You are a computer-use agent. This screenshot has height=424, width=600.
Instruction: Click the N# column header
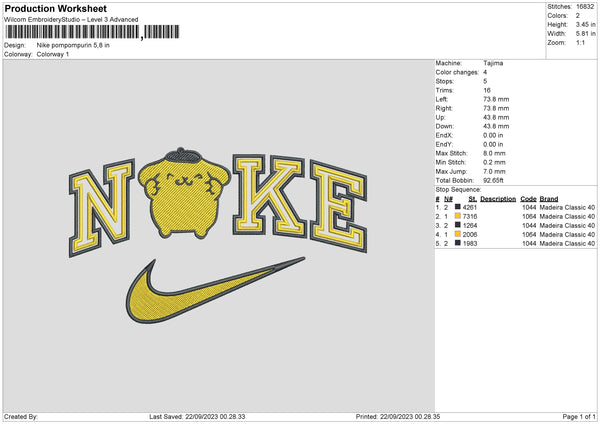448,199
